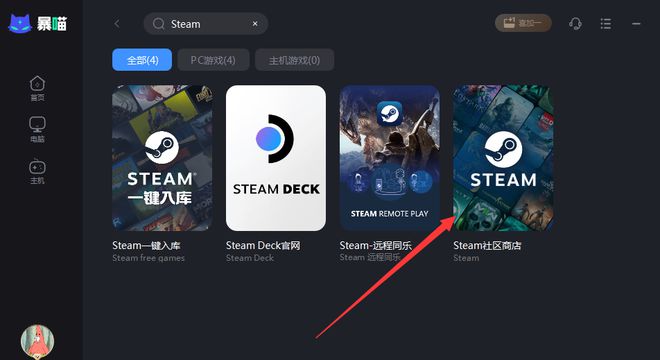The width and height of the screenshot is (660, 360).
Task: Click the cat logo in the sidebar
Action: 20,24
